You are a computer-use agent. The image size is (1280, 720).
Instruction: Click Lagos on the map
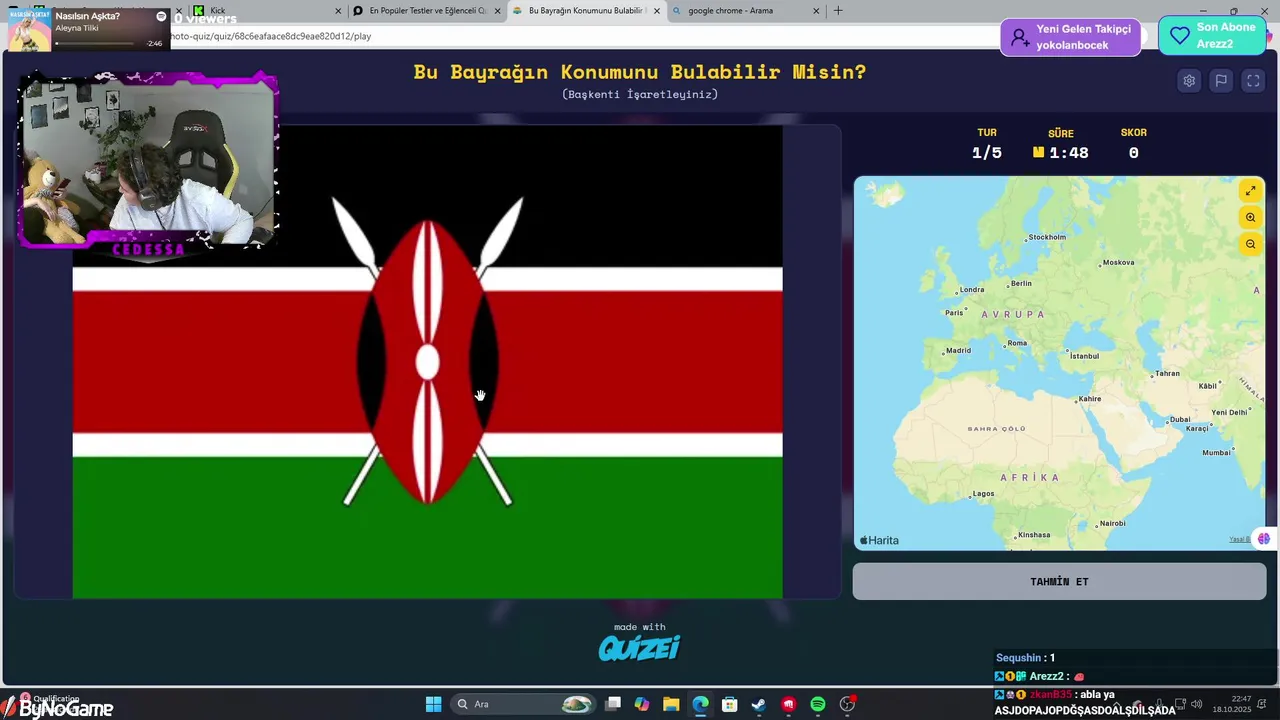(981, 494)
